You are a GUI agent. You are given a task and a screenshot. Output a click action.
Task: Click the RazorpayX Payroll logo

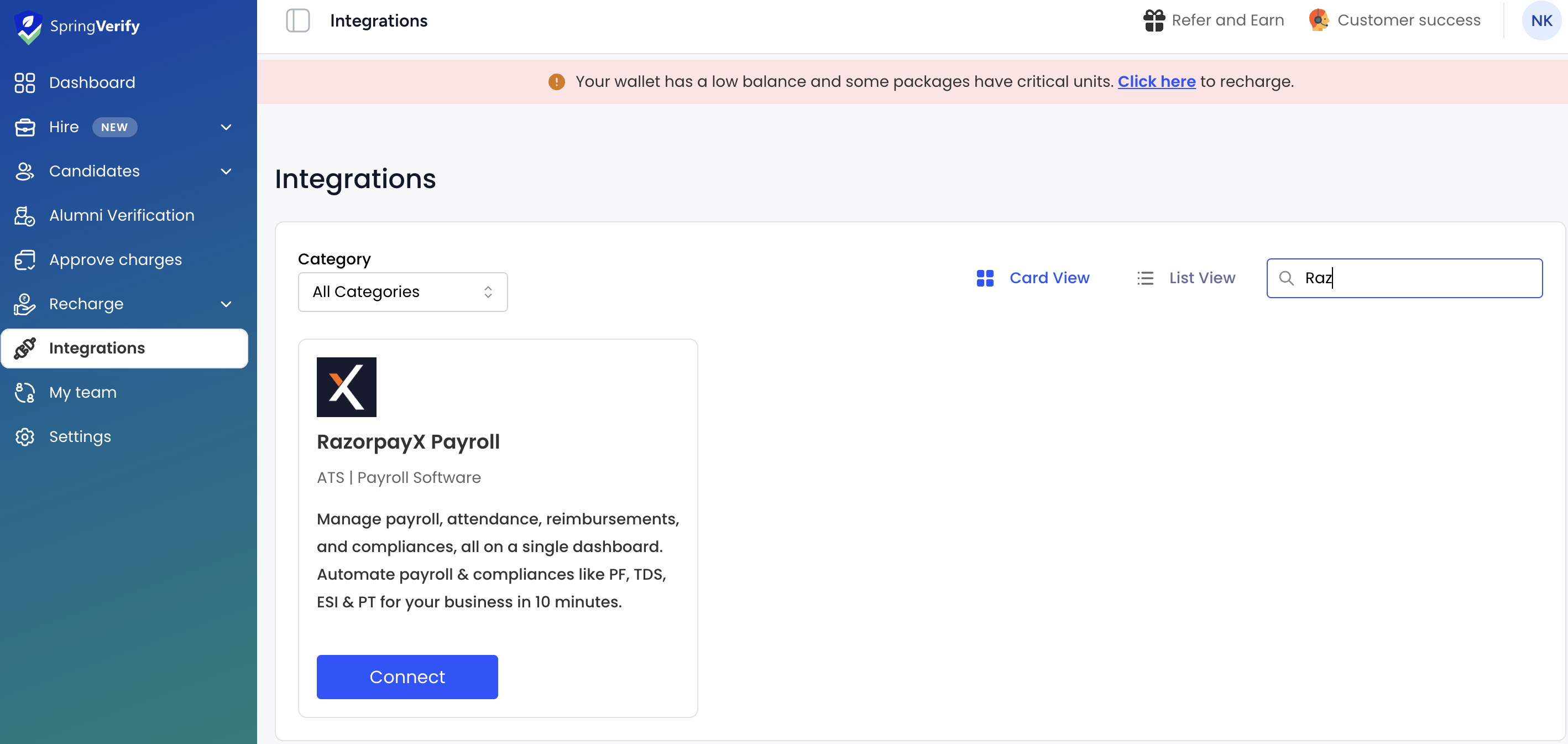pos(346,387)
